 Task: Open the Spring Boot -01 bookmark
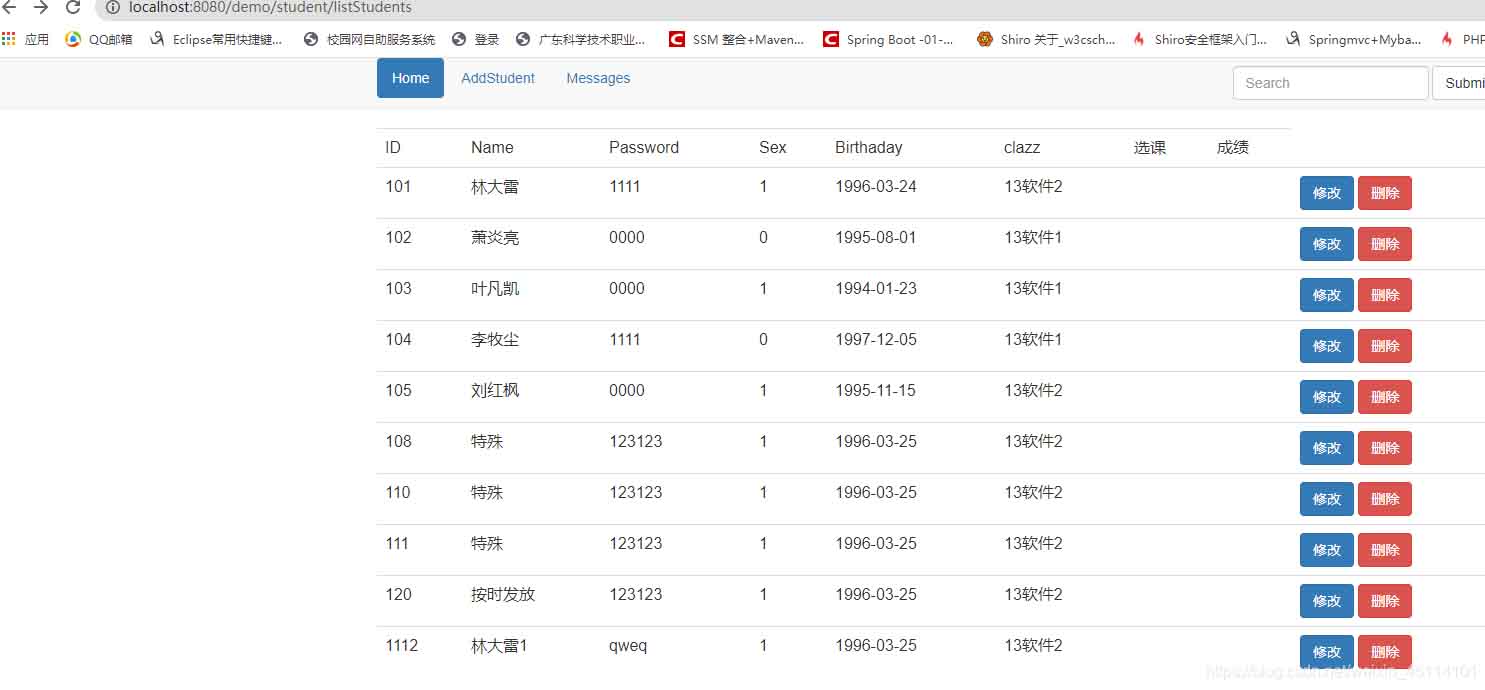click(x=888, y=40)
